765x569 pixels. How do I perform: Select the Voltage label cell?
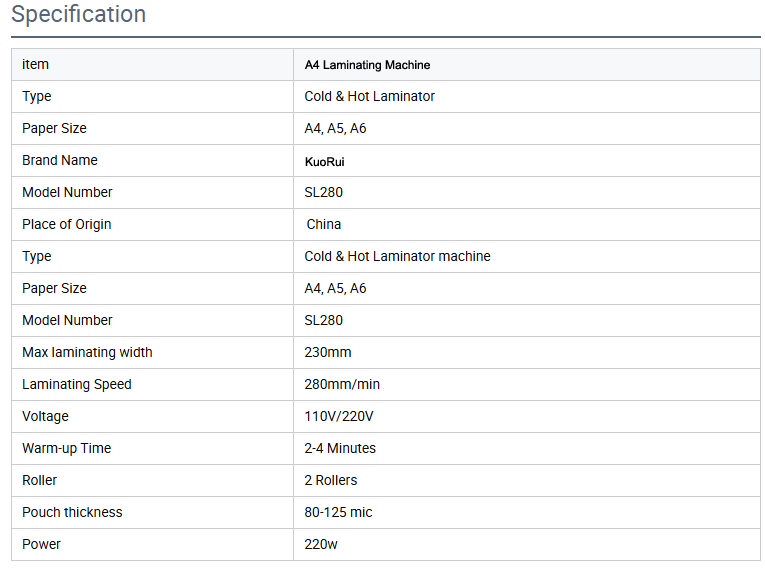click(45, 417)
